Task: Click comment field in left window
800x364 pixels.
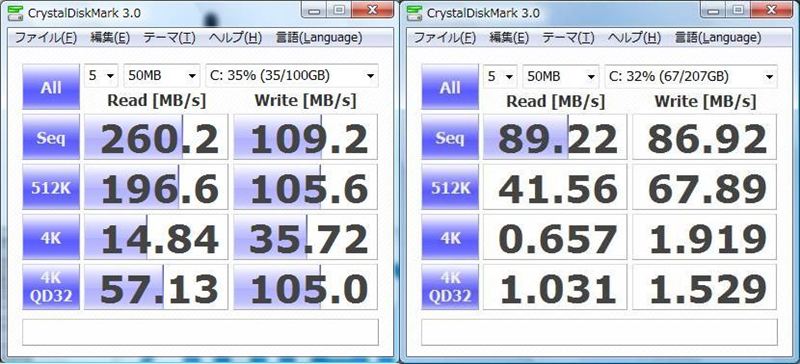Action: (201, 332)
